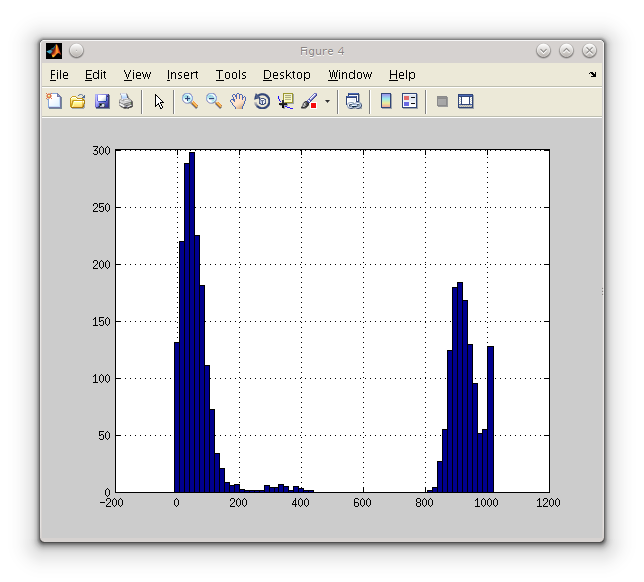The image size is (644, 582).
Task: Click the dock figure arrow beside the menu bar
Action: [592, 75]
